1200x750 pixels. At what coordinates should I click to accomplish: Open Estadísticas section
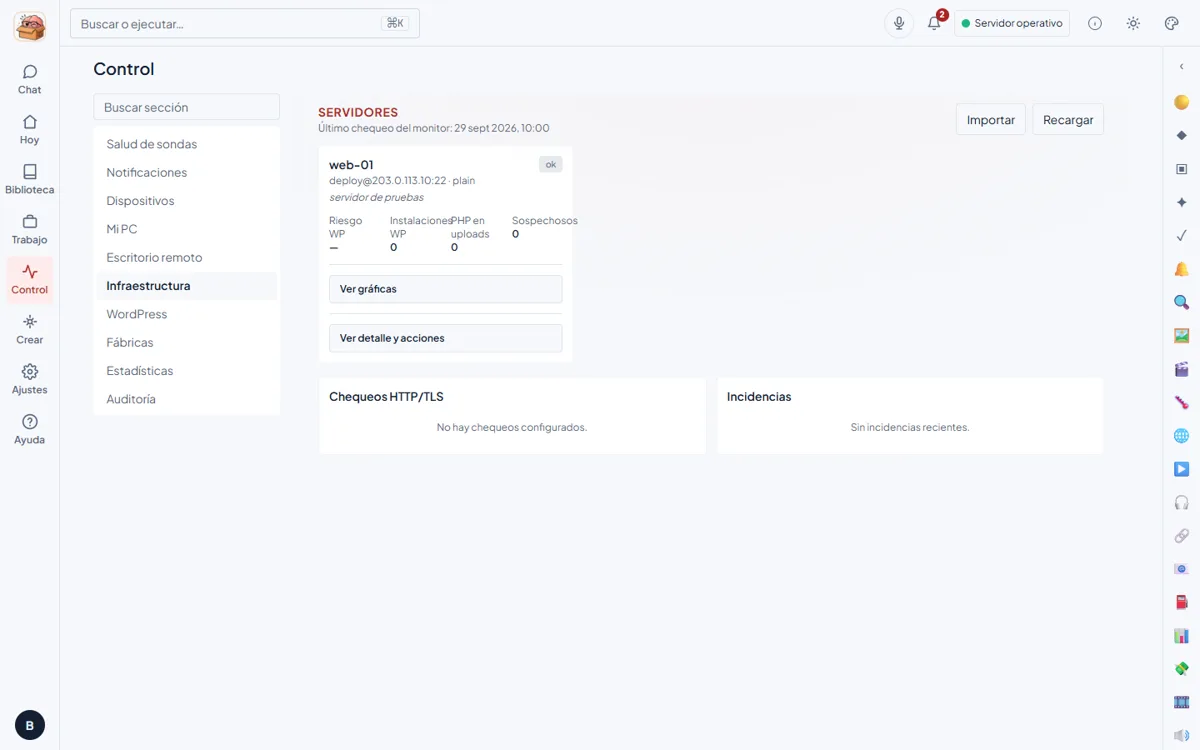pos(186,371)
